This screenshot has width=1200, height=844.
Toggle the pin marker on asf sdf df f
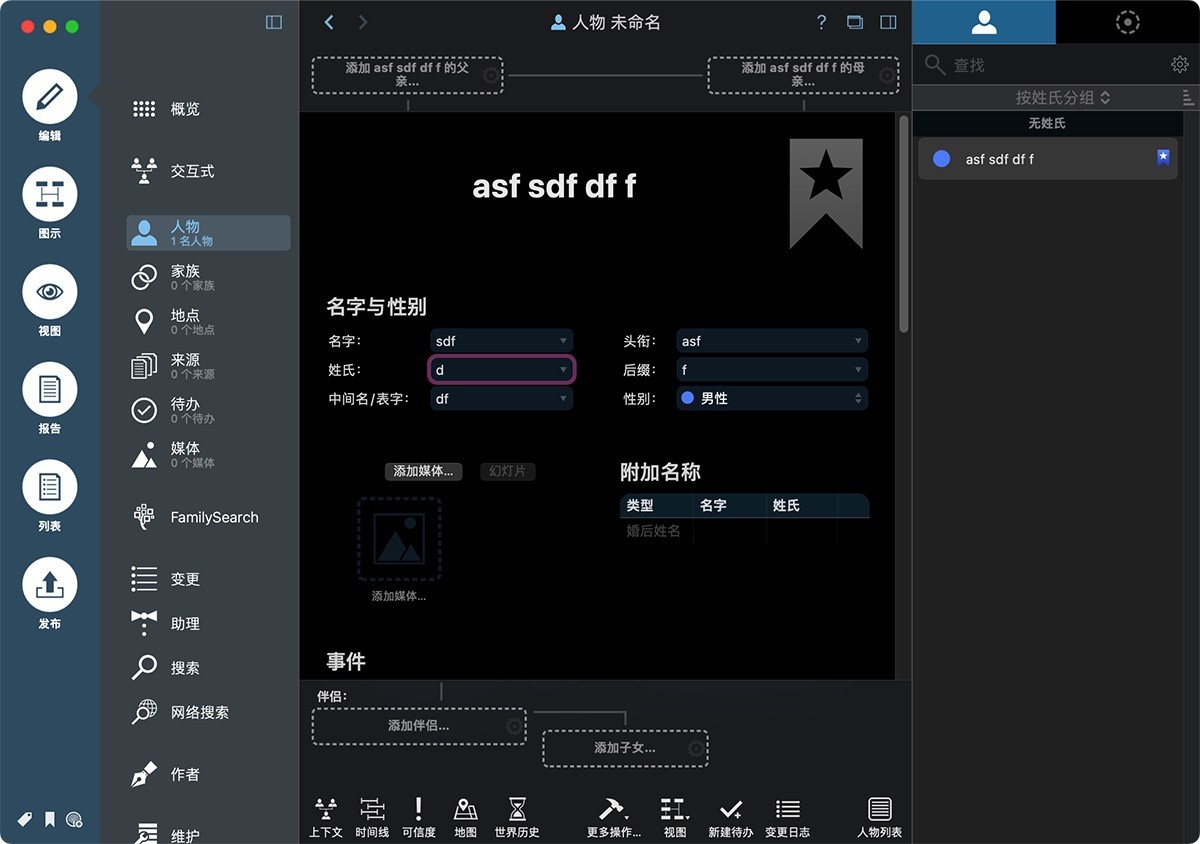click(1162, 156)
